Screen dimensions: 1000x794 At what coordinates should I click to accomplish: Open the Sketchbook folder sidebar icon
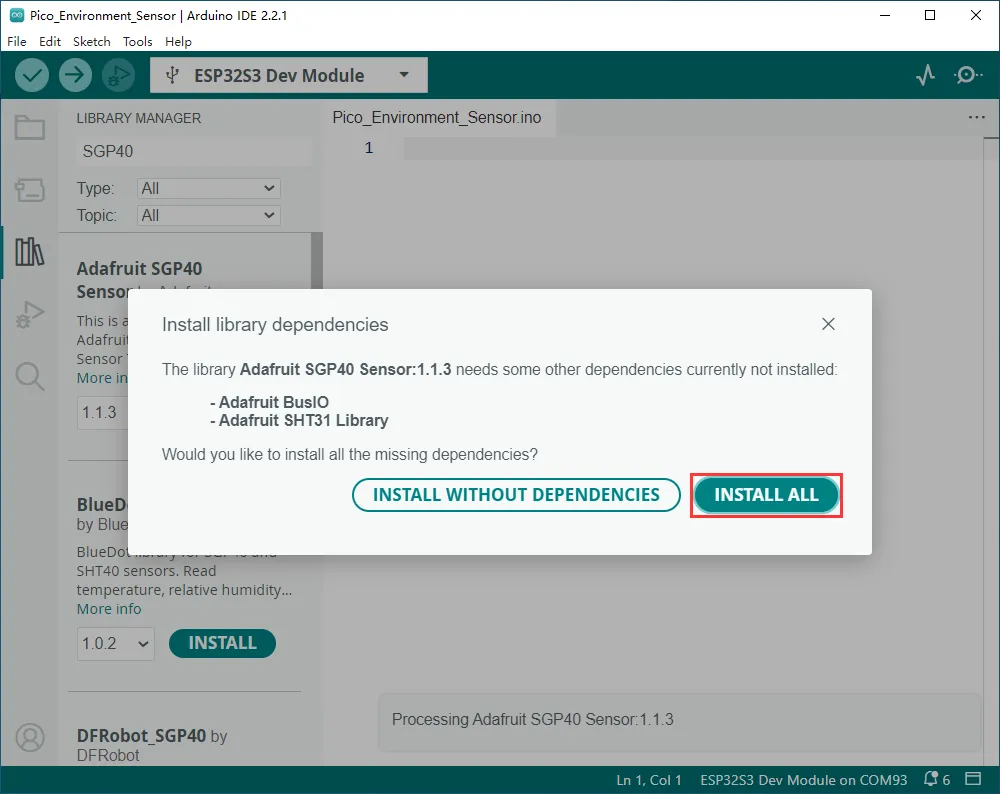point(30,128)
